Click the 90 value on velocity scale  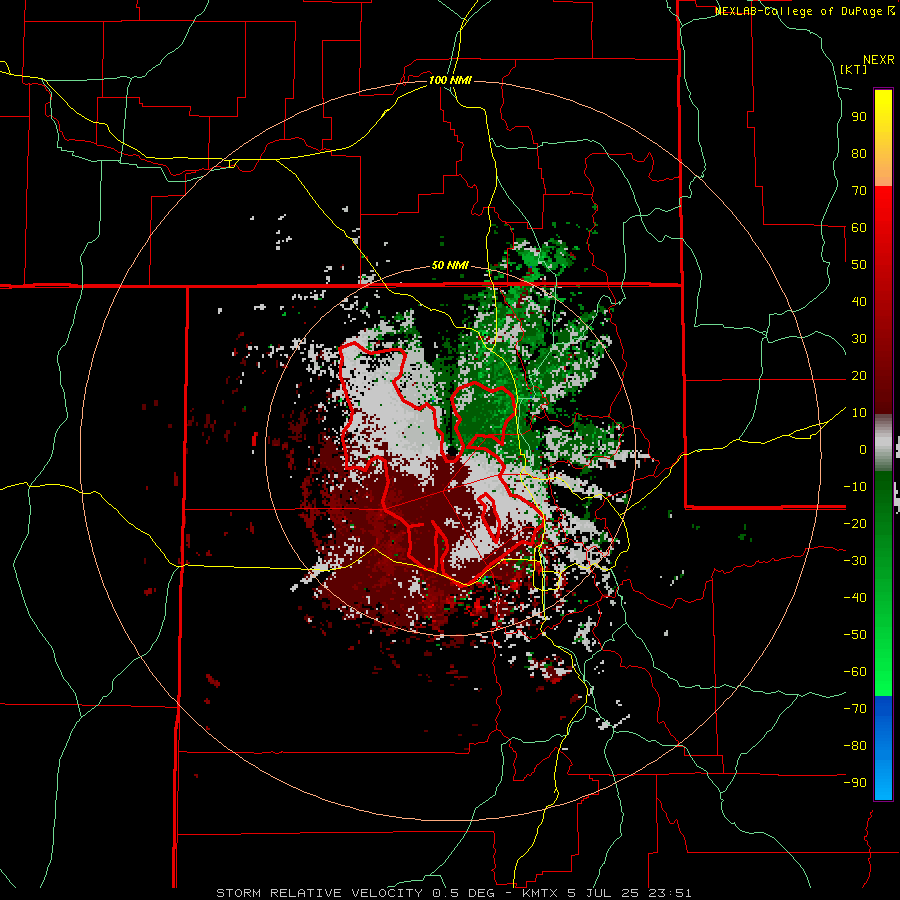point(859,117)
